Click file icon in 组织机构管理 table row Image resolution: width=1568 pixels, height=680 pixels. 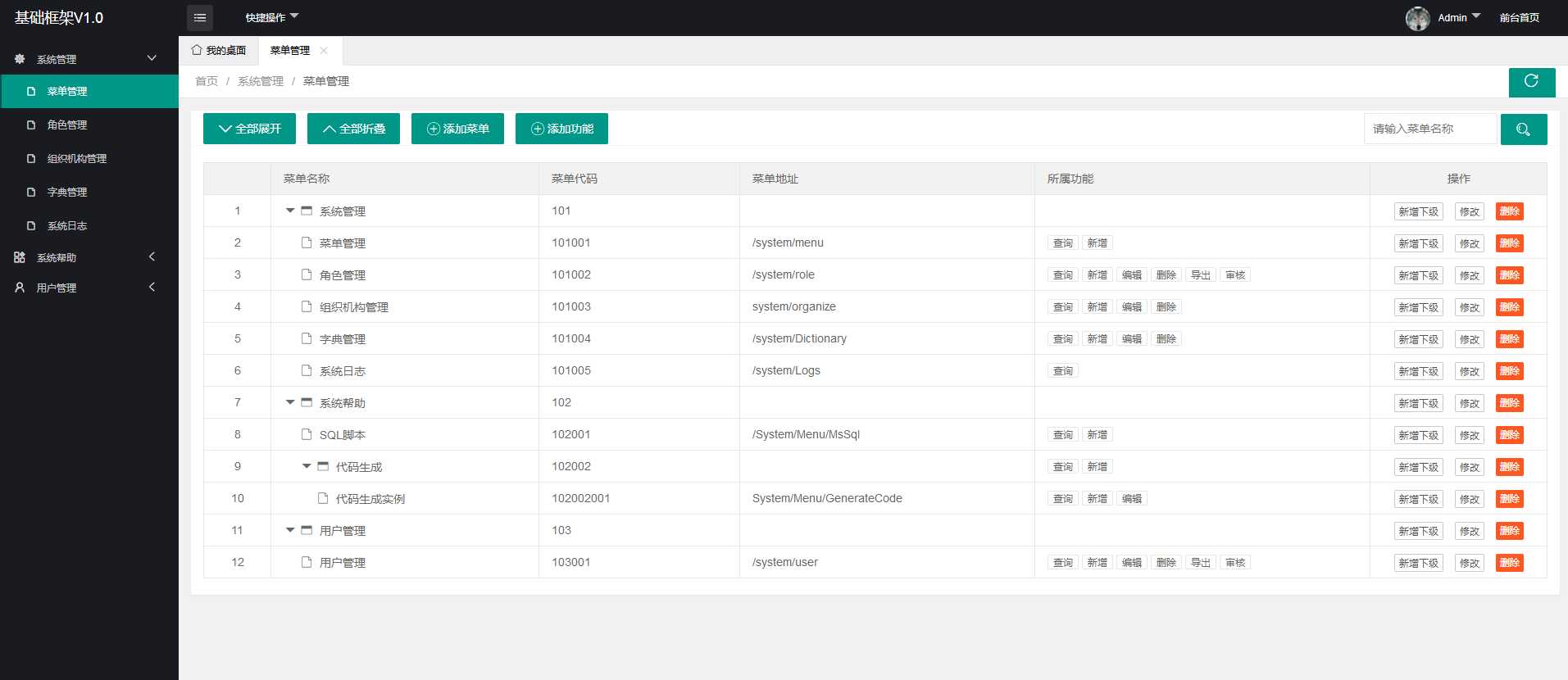click(x=307, y=306)
